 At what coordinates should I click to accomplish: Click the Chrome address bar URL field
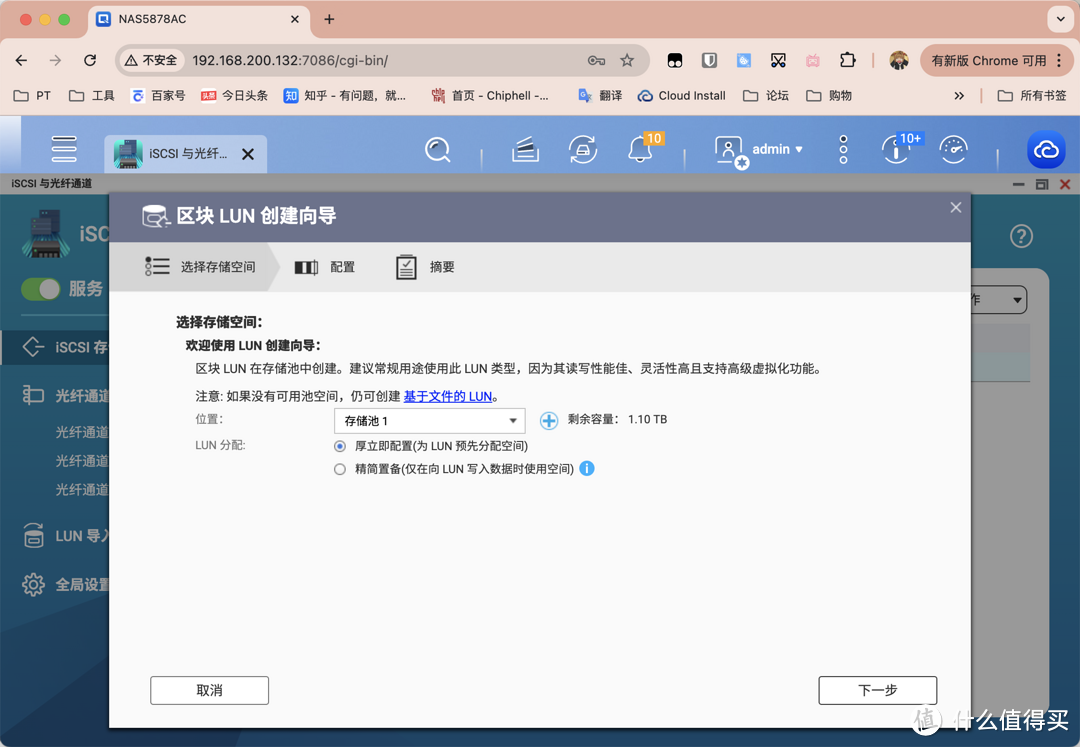(x=380, y=60)
